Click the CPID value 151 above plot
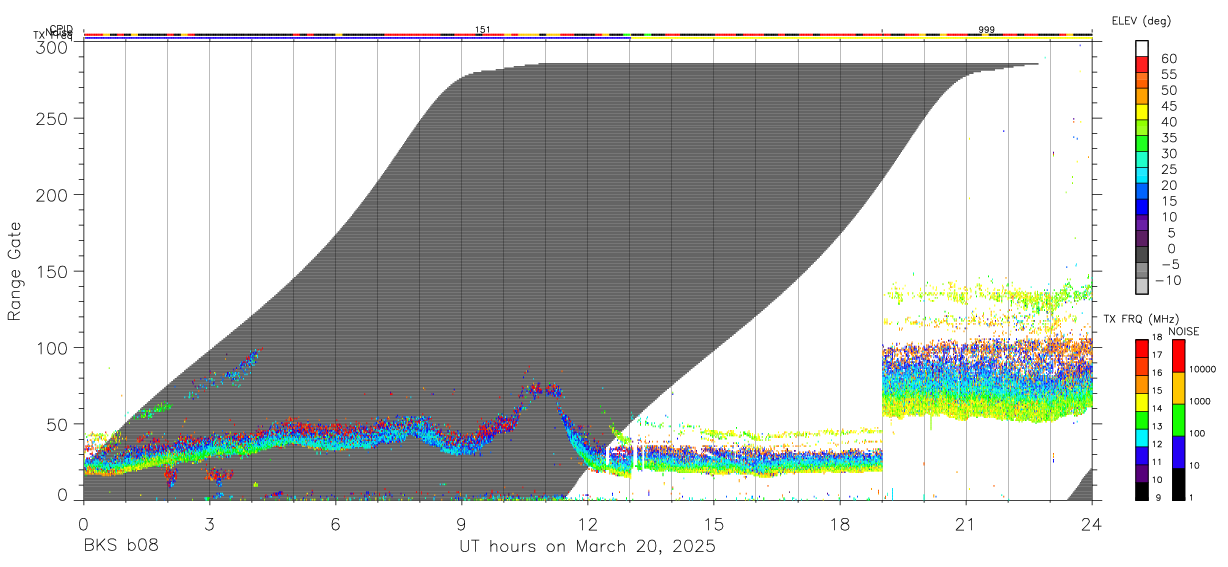This screenshot has height=567, width=1228. click(x=482, y=30)
